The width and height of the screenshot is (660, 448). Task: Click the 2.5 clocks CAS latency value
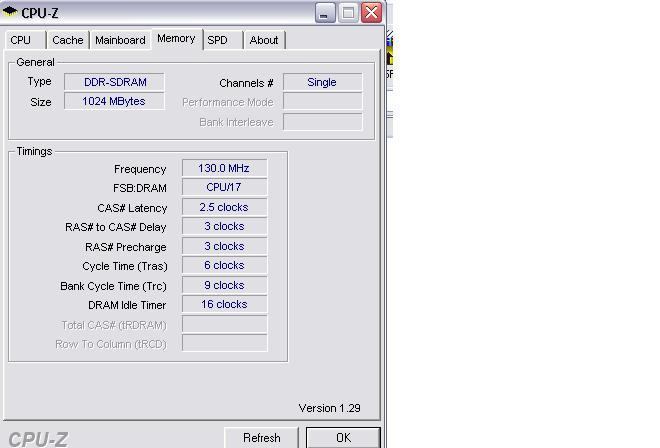224,207
